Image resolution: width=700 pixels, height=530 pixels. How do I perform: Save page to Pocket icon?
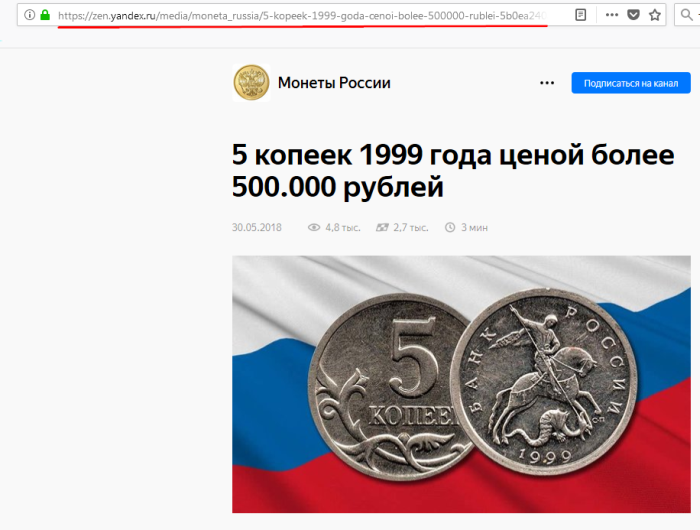point(633,15)
